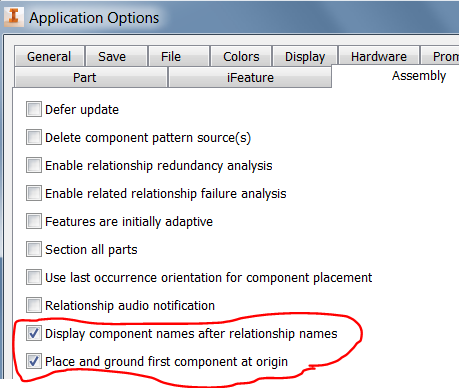The image size is (459, 388).
Task: Check Features are initially adaptive
Action: (x=34, y=221)
